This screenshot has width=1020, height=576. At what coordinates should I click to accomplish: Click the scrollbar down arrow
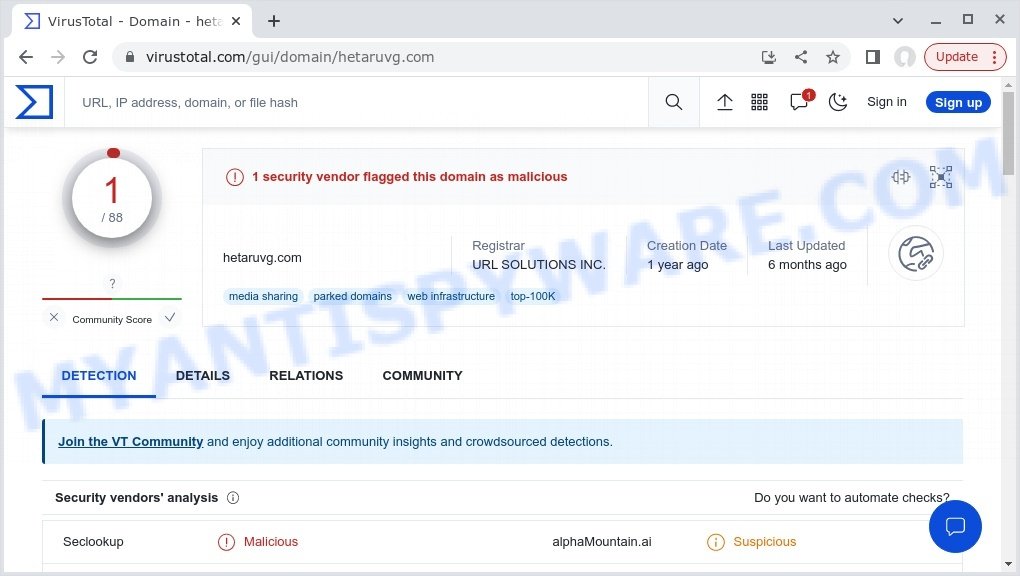(x=1008, y=564)
